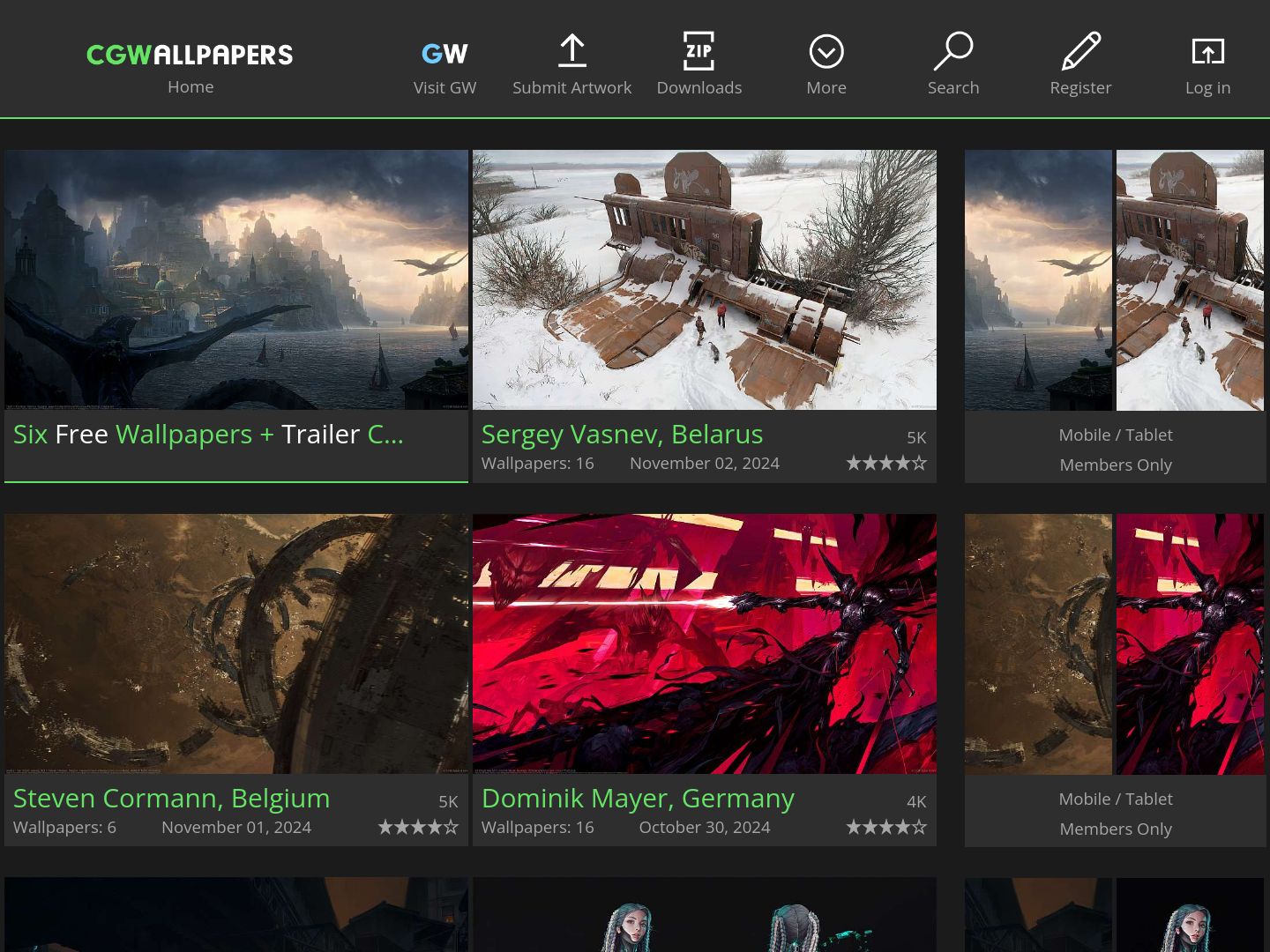This screenshot has height=952, width=1270.
Task: Click the October 30, 2024 date
Action: point(705,827)
